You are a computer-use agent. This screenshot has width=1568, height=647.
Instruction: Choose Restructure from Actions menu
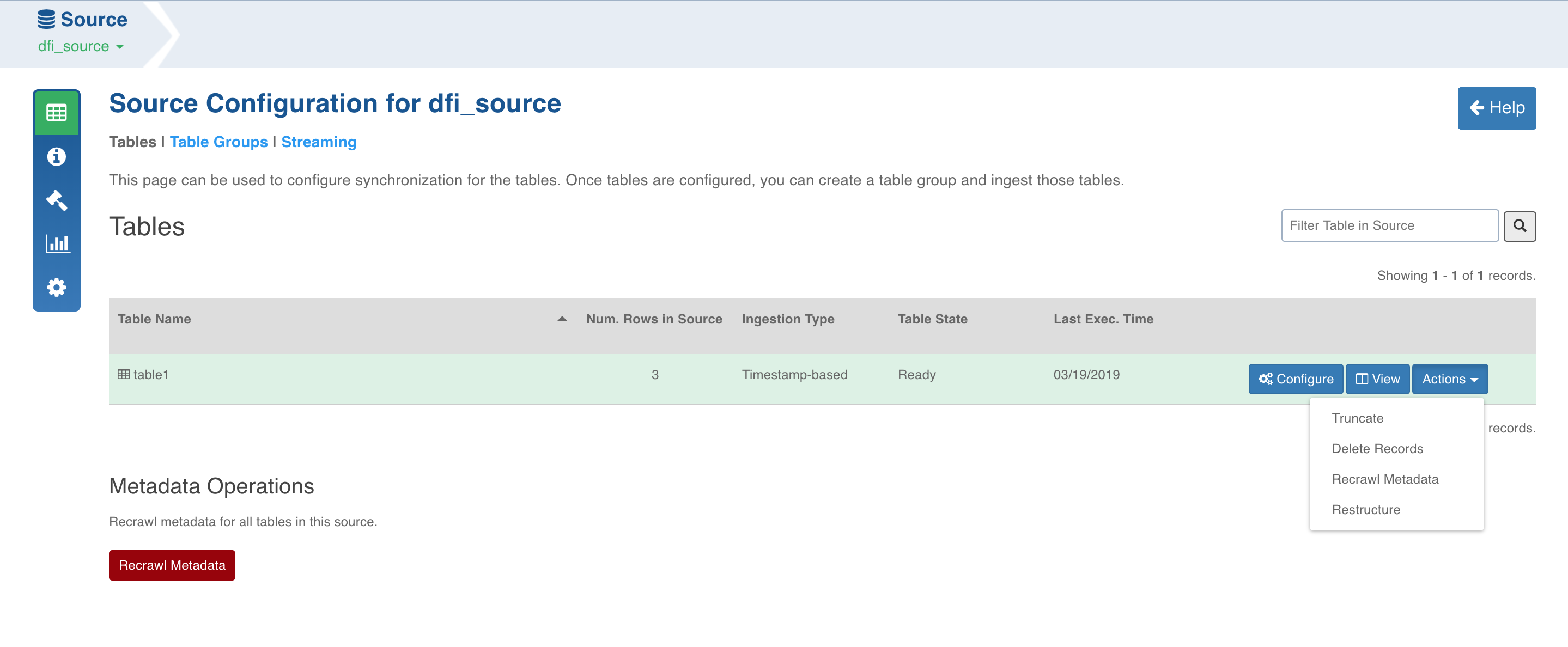tap(1365, 509)
